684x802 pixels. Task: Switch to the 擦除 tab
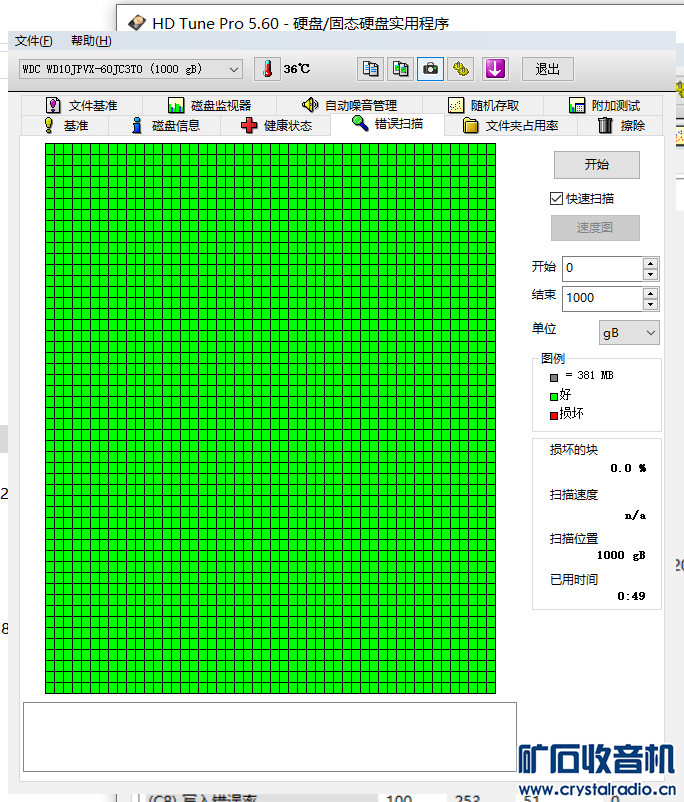621,125
